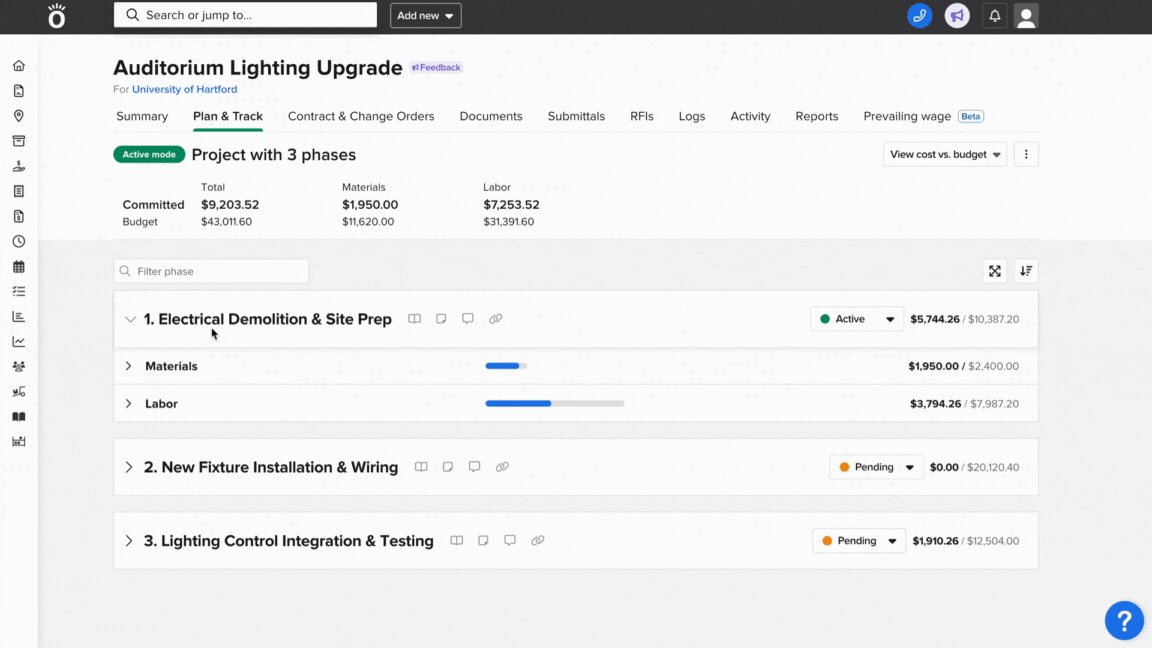The image size is (1152, 648).
Task: Open note icon for Lighting Control Integration phase
Action: (483, 541)
